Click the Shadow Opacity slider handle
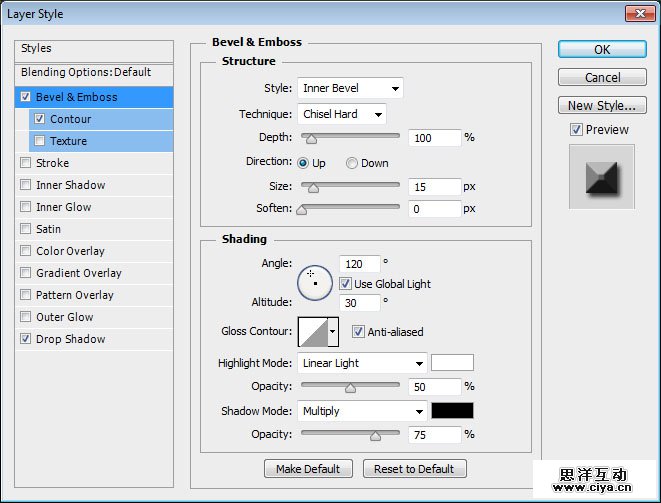 (375, 436)
